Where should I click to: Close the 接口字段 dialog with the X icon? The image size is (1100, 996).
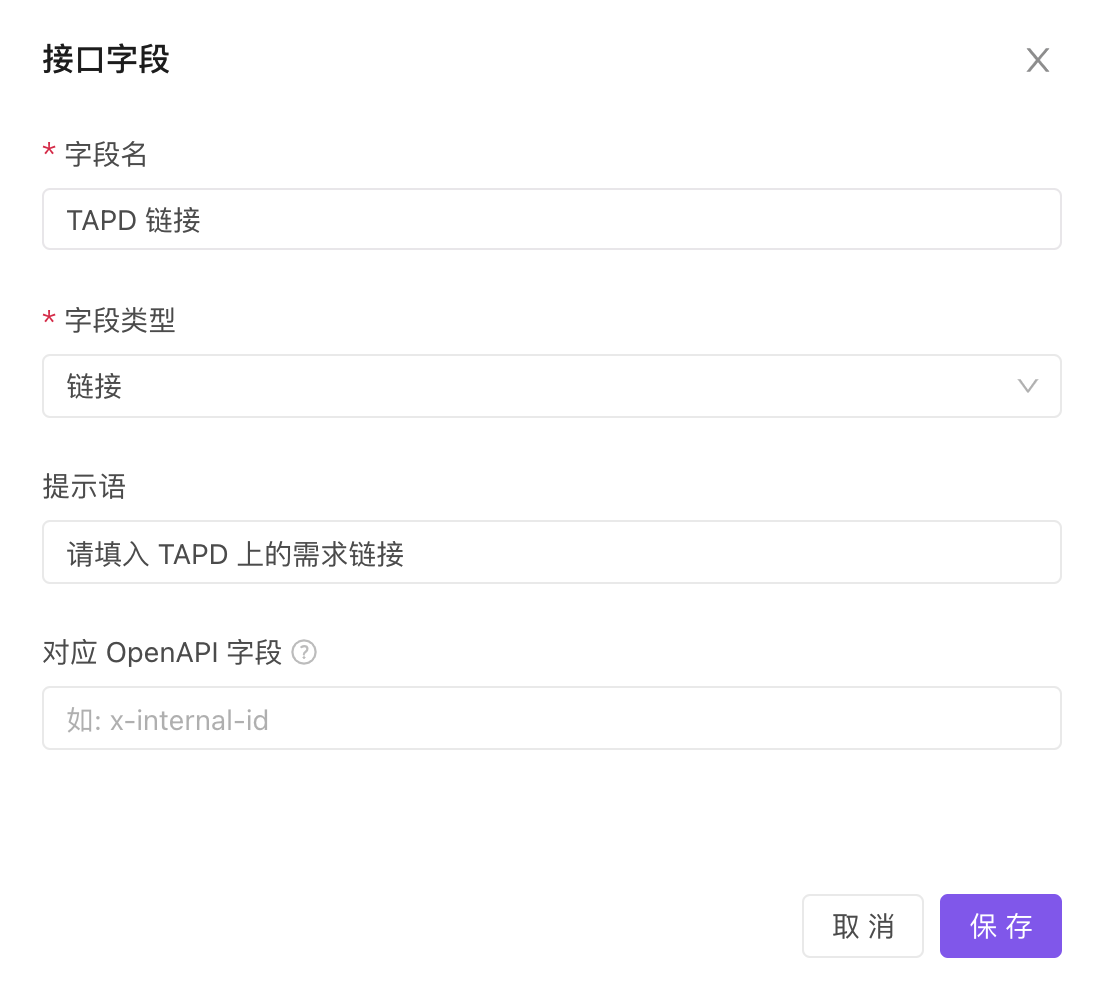[x=1037, y=61]
